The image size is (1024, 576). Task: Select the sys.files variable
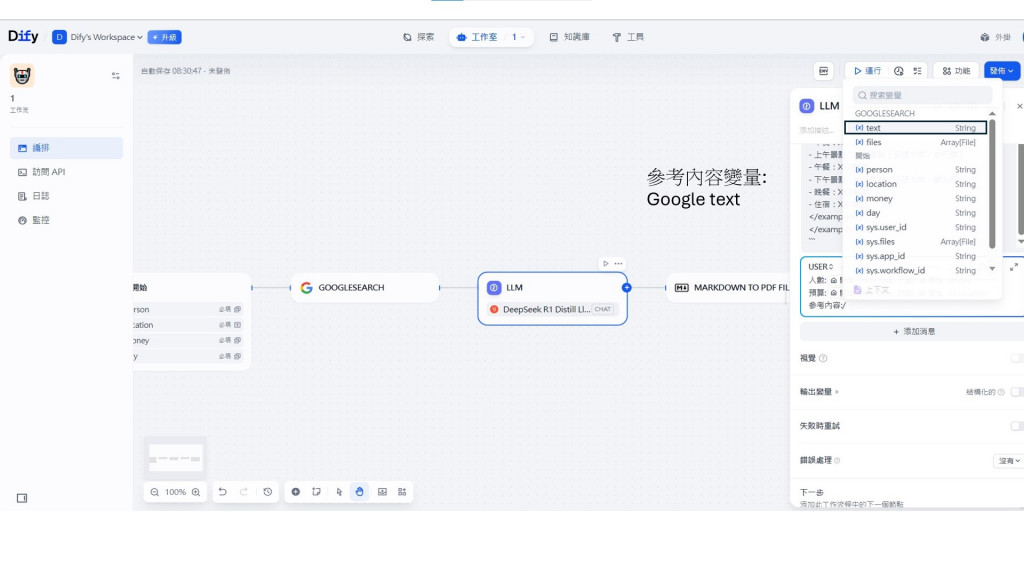[x=916, y=242]
